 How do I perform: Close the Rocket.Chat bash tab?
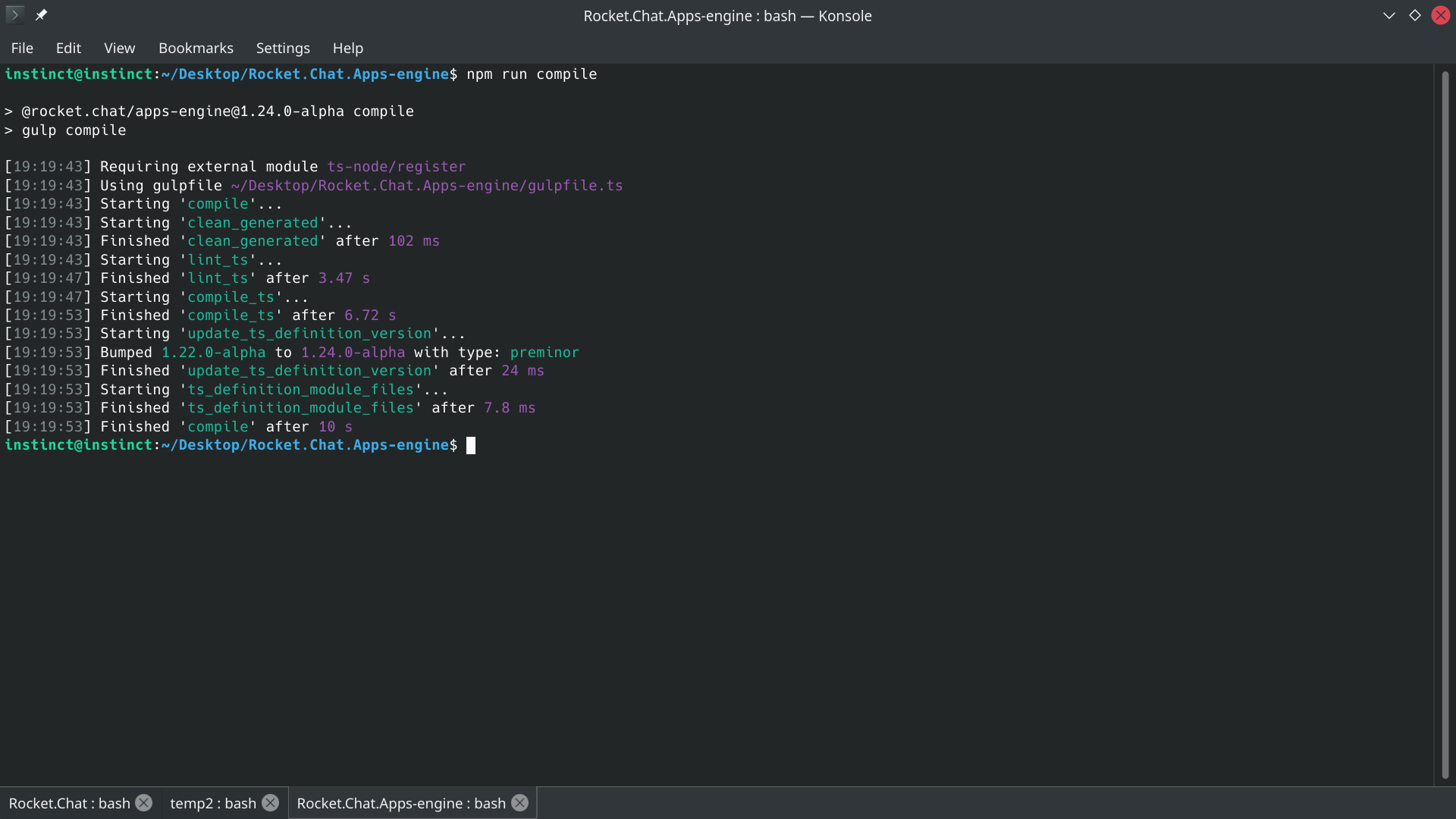click(143, 802)
